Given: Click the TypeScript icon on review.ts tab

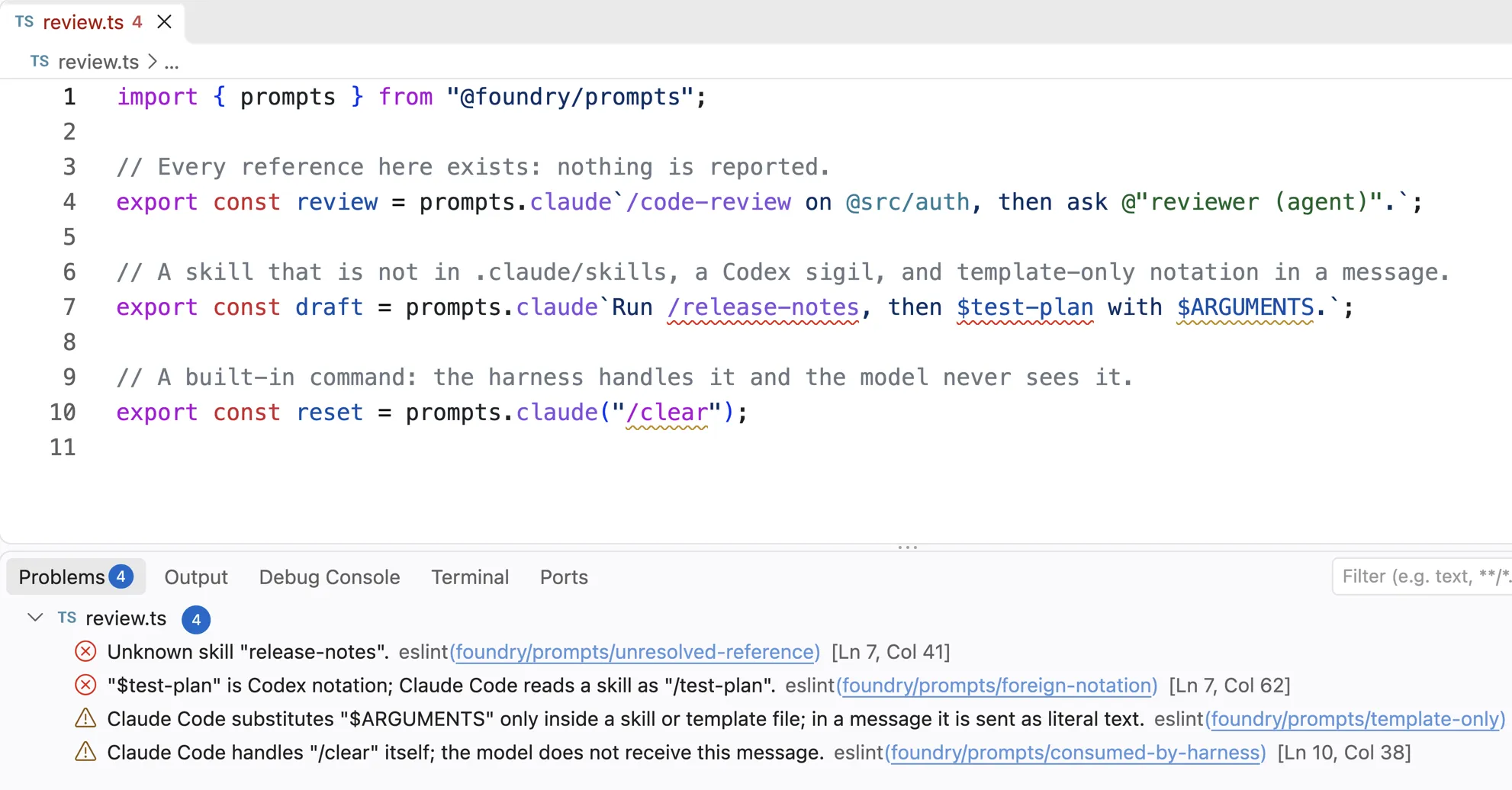Looking at the screenshot, I should pyautogui.click(x=24, y=22).
